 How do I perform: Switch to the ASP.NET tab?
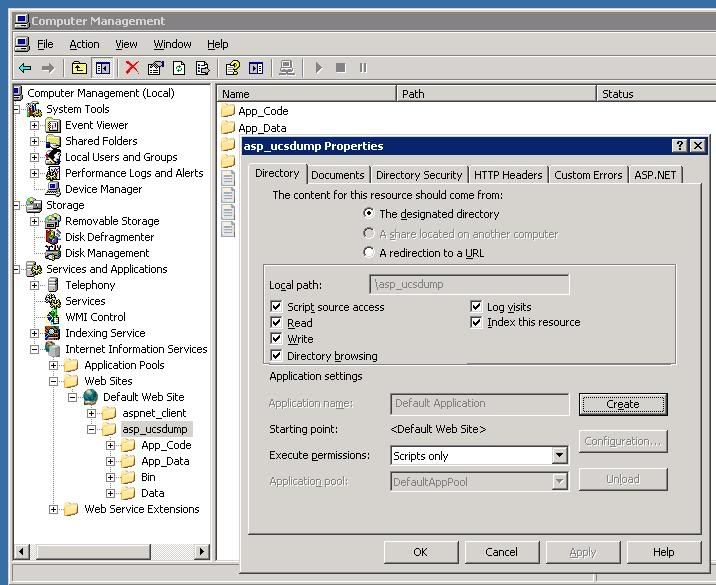[655, 175]
